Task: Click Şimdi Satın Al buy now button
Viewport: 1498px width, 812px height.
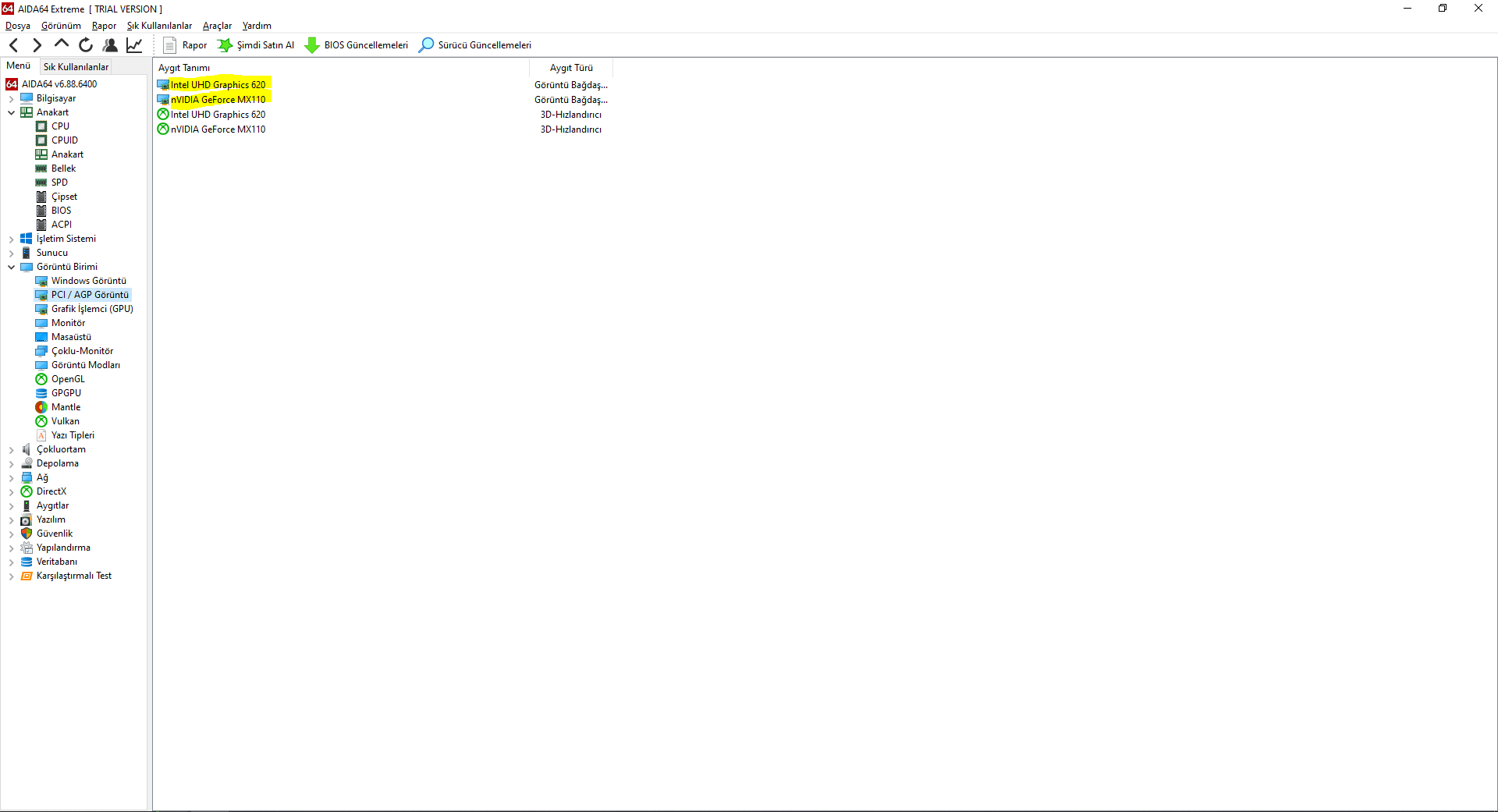Action: 256,45
